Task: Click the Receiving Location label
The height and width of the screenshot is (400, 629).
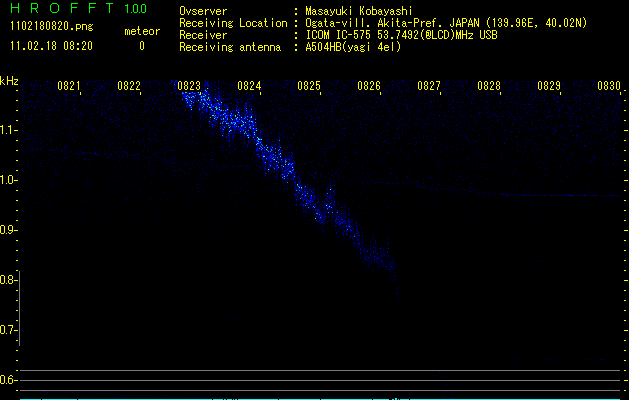Action: pos(233,23)
